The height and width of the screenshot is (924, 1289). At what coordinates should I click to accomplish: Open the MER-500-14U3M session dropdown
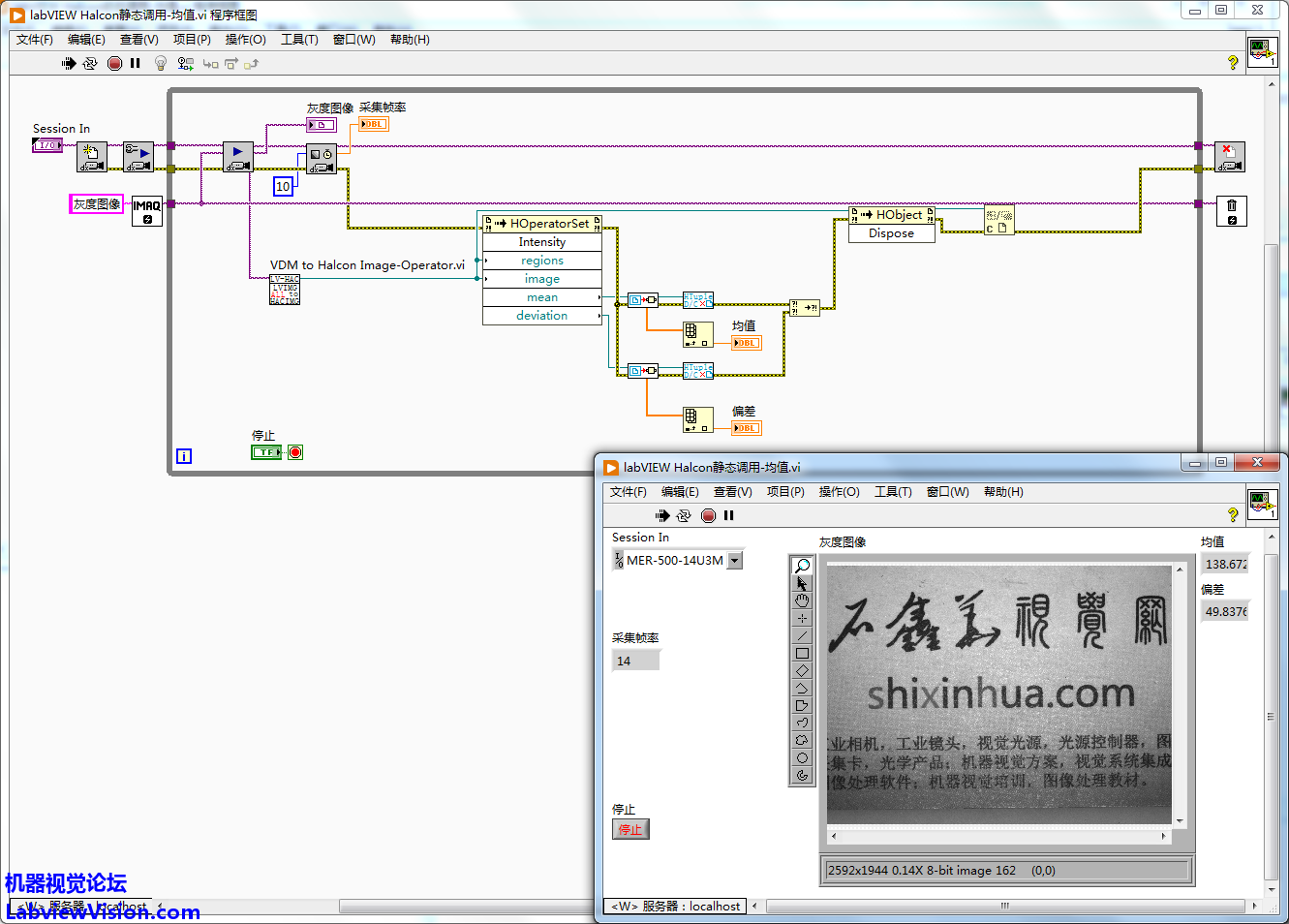click(x=734, y=560)
